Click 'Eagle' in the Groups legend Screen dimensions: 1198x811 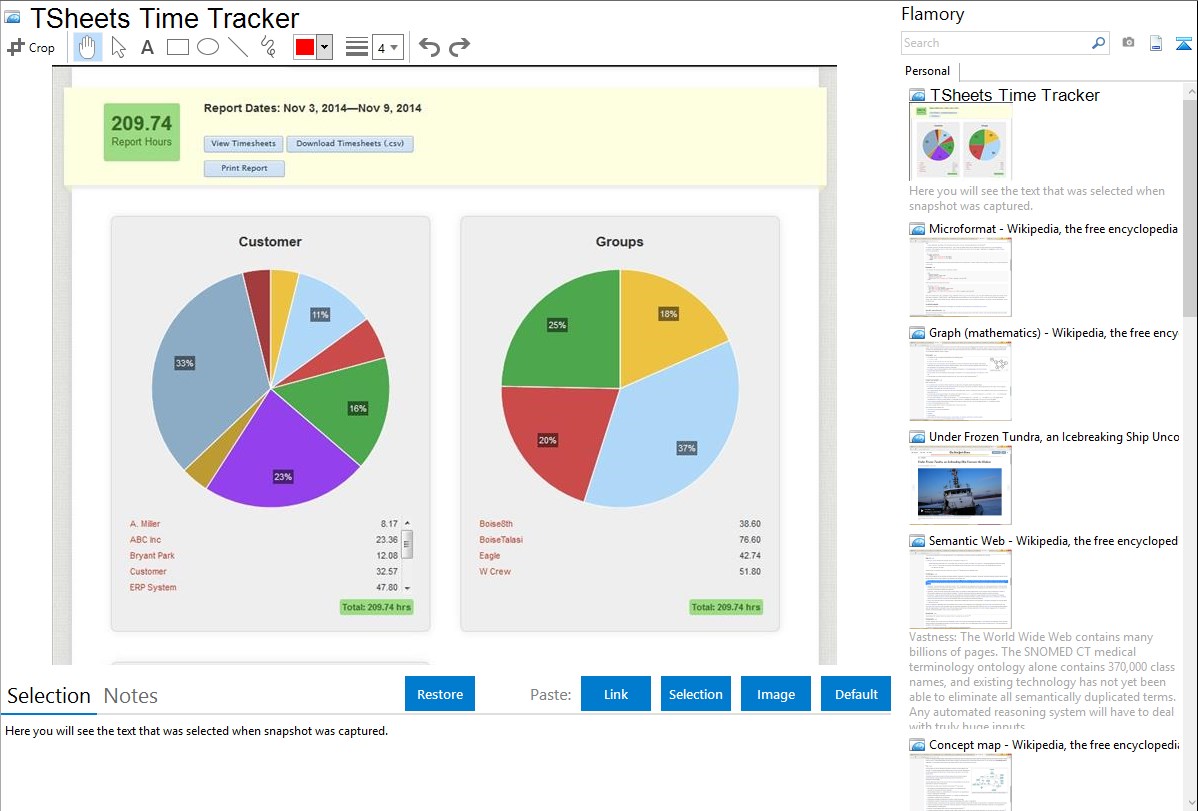(490, 556)
